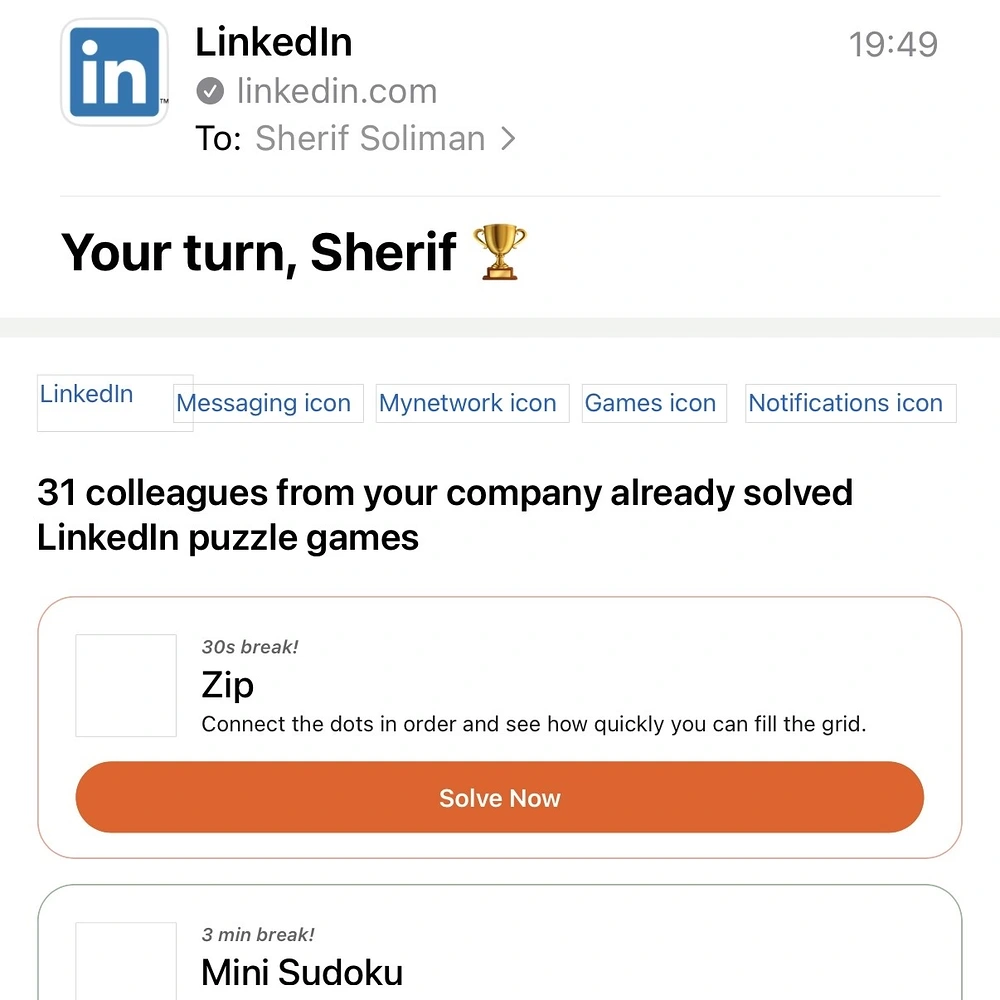Screen dimensions: 1000x1000
Task: Select the 30s break! label above Zip
Action: 249,647
